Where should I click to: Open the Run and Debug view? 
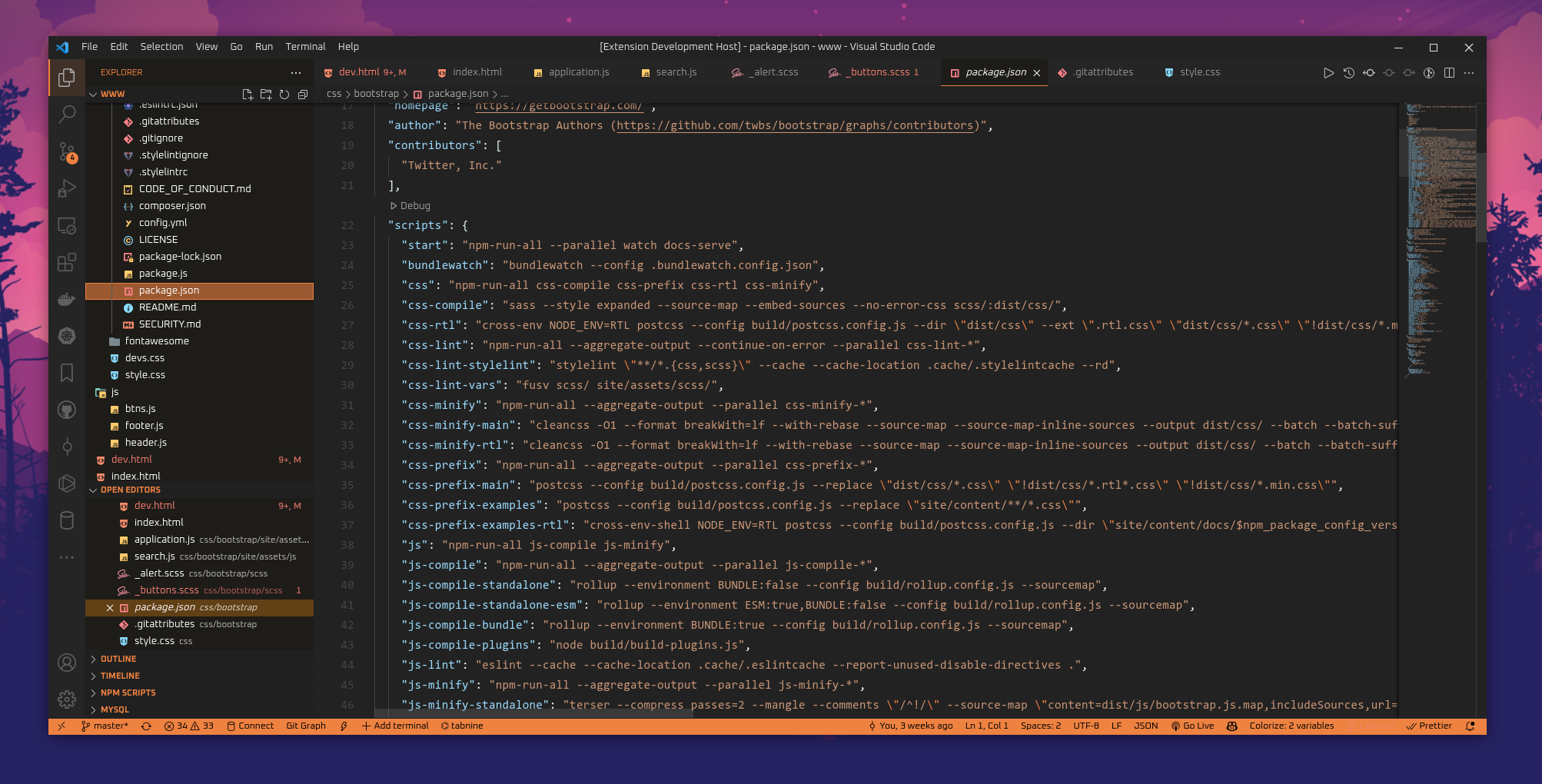pos(67,188)
